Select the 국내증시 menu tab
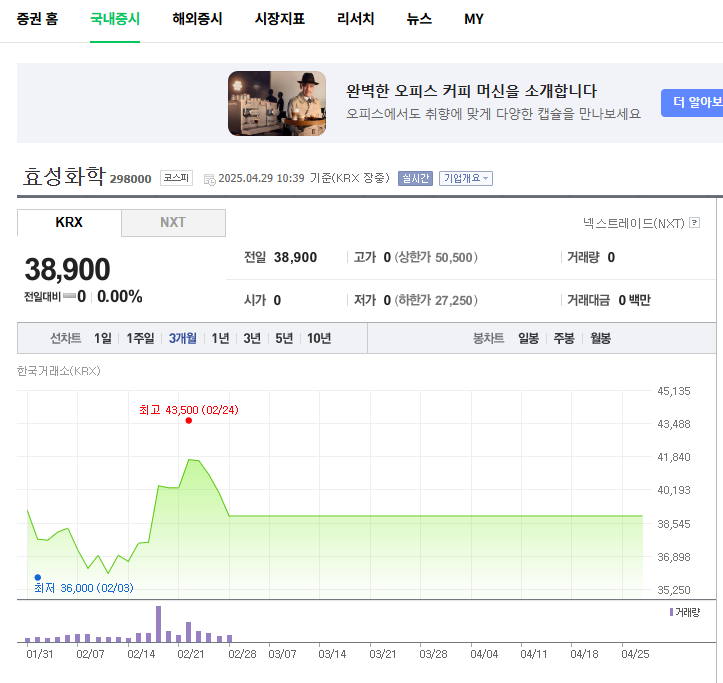 pyautogui.click(x=115, y=19)
